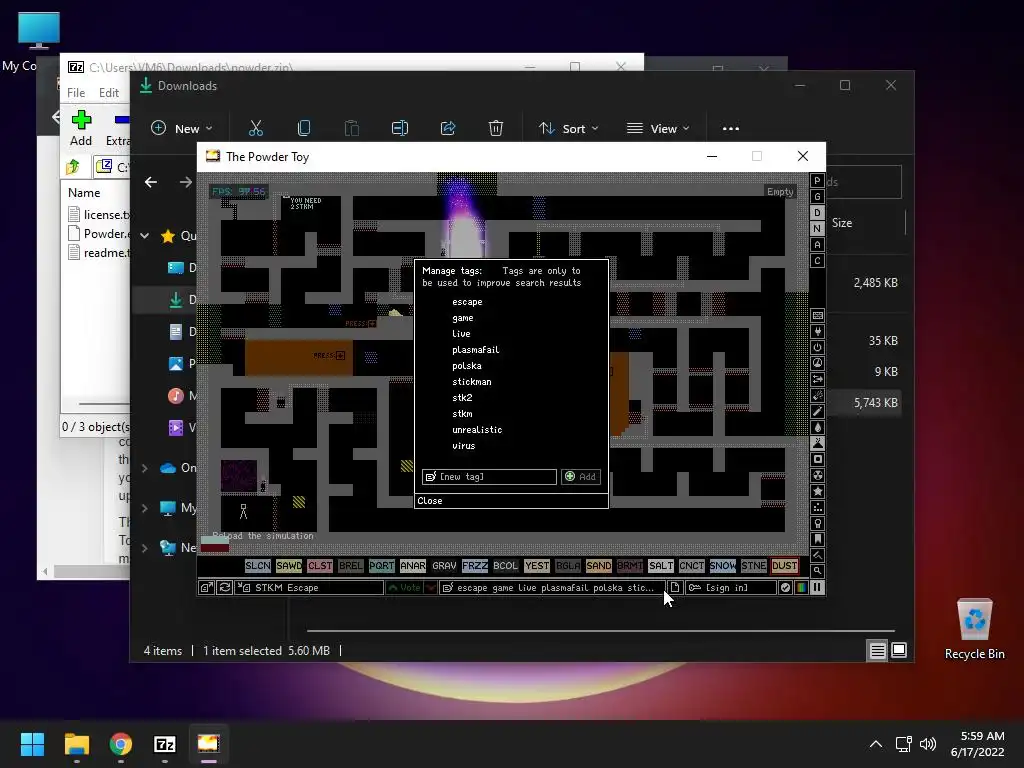
Task: Toggle pressure display mode P
Action: pos(817,181)
